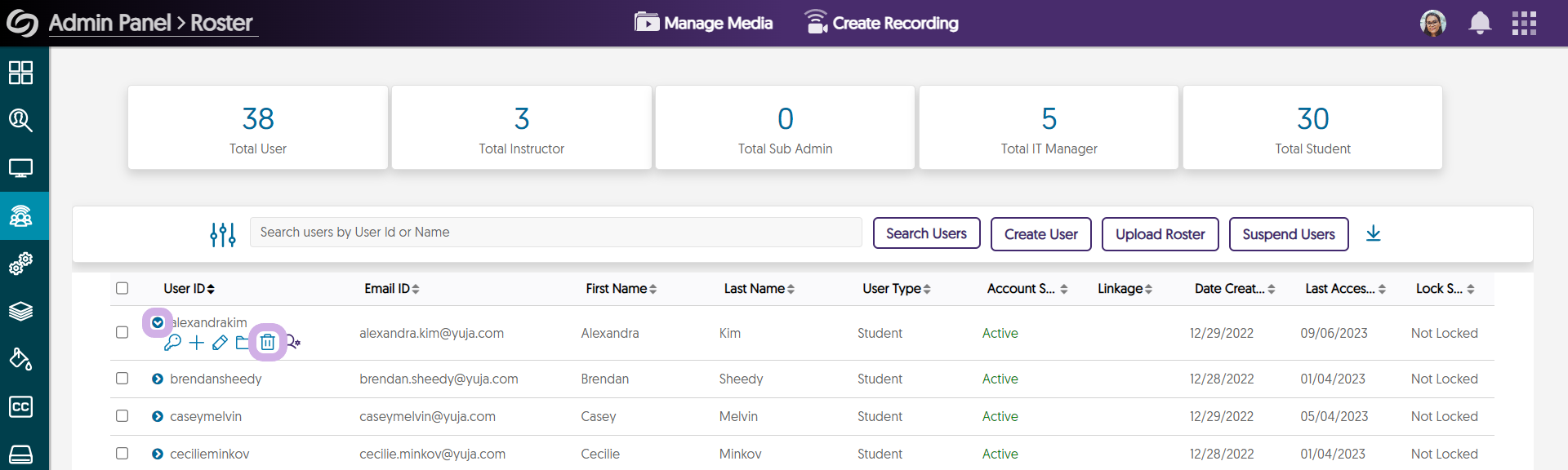The height and width of the screenshot is (470, 1568).
Task: Check the select-all users checkbox
Action: click(x=122, y=288)
